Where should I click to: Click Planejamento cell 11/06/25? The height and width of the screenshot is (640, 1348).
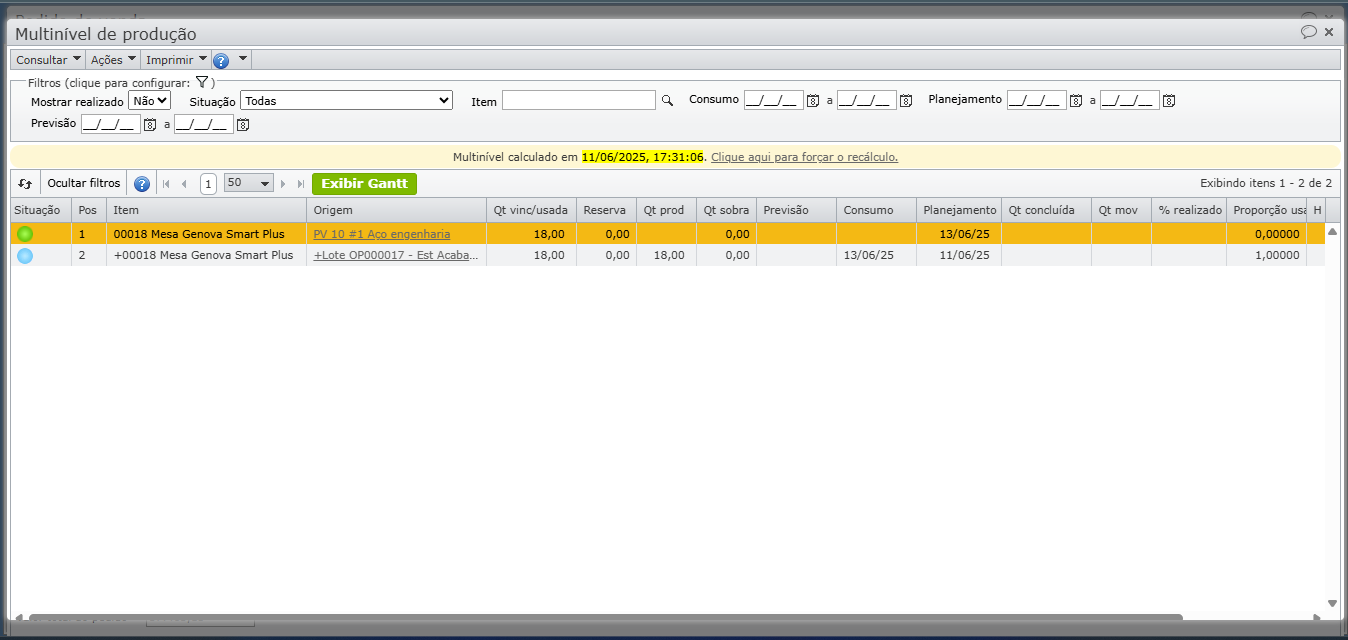click(959, 255)
